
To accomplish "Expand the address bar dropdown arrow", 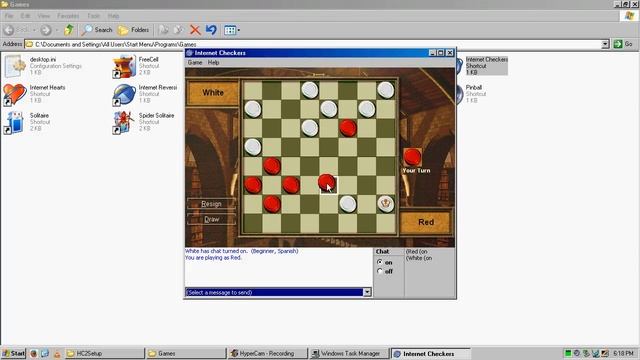I will (x=605, y=44).
